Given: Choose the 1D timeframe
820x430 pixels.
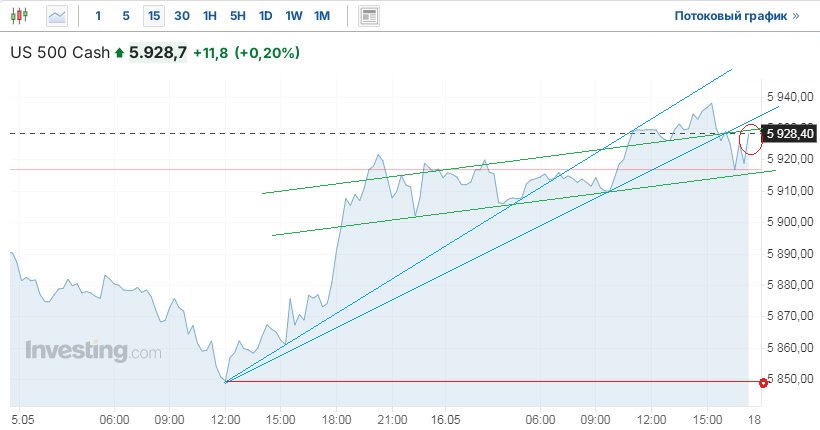Looking at the screenshot, I should click(265, 16).
